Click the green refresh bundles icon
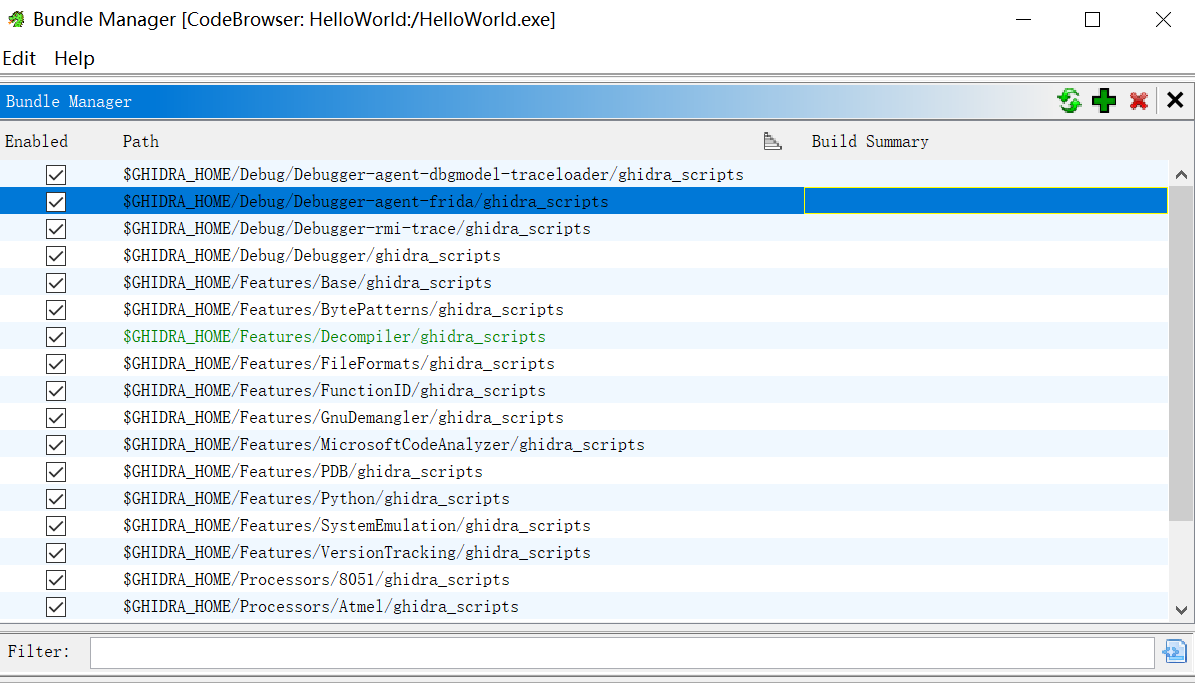 pyautogui.click(x=1070, y=101)
